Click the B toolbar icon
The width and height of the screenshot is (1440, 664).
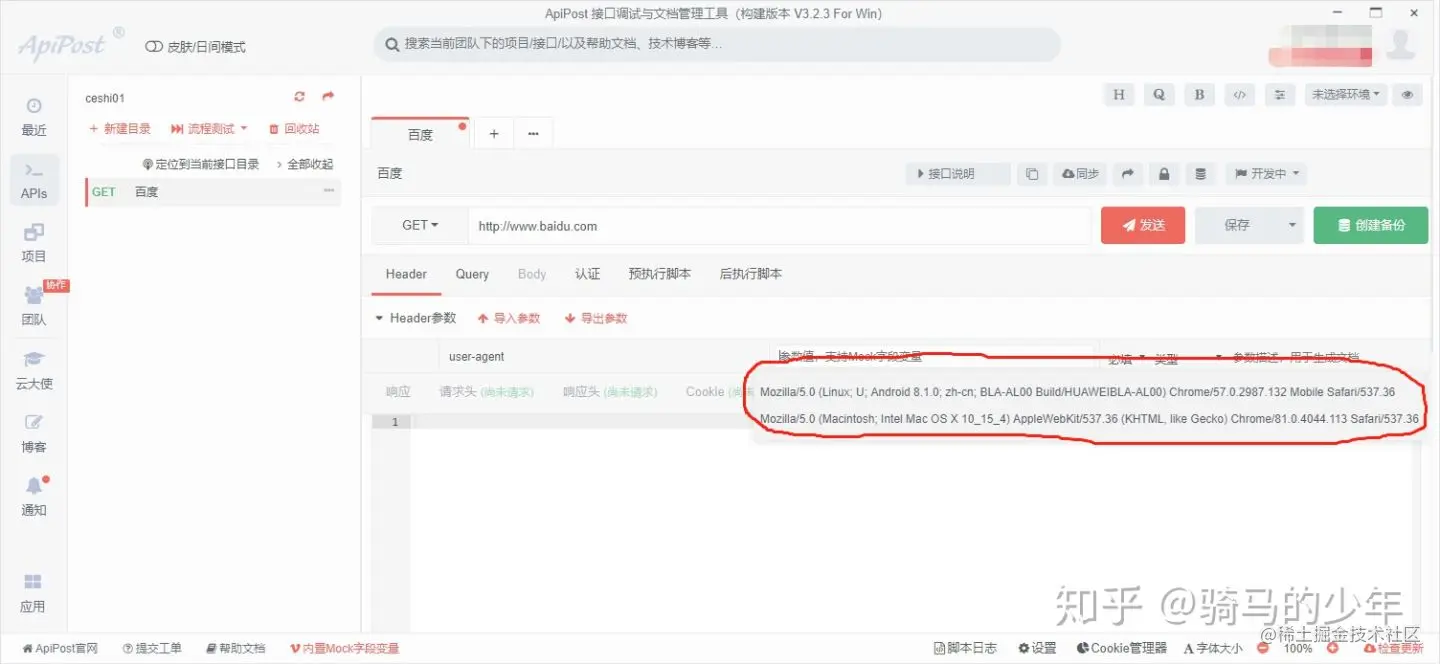tap(1199, 95)
